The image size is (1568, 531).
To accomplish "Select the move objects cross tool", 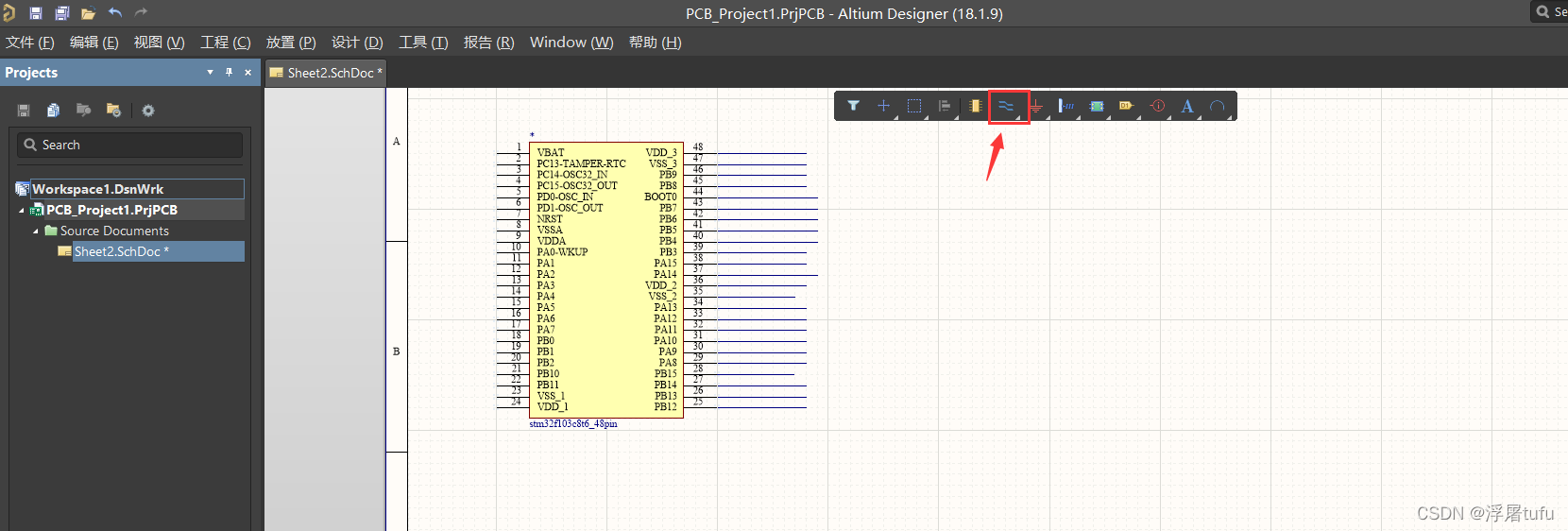I will pyautogui.click(x=883, y=106).
